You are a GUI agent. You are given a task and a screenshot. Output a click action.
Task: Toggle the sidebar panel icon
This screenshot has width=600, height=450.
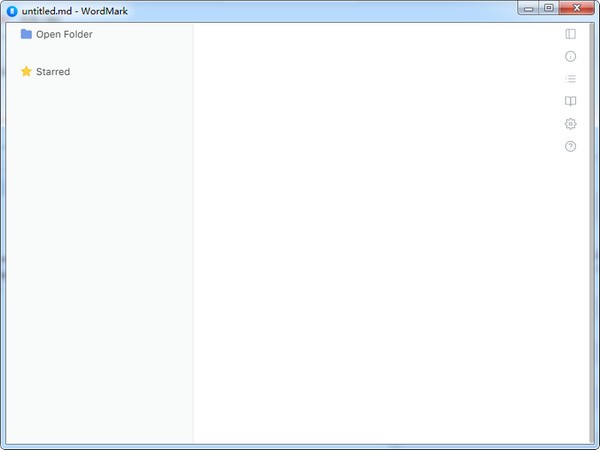coord(570,34)
